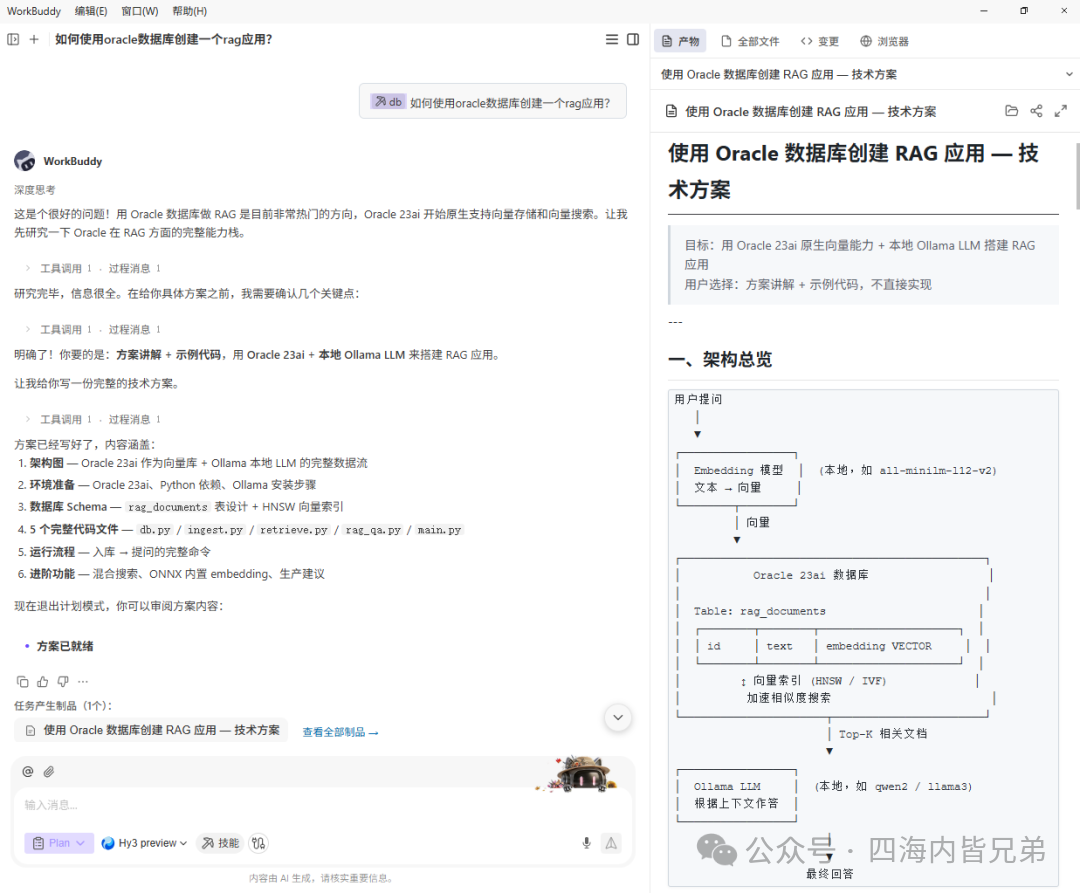Click the rag_documents code label in list
This screenshot has width=1080, height=893.
coord(168,507)
